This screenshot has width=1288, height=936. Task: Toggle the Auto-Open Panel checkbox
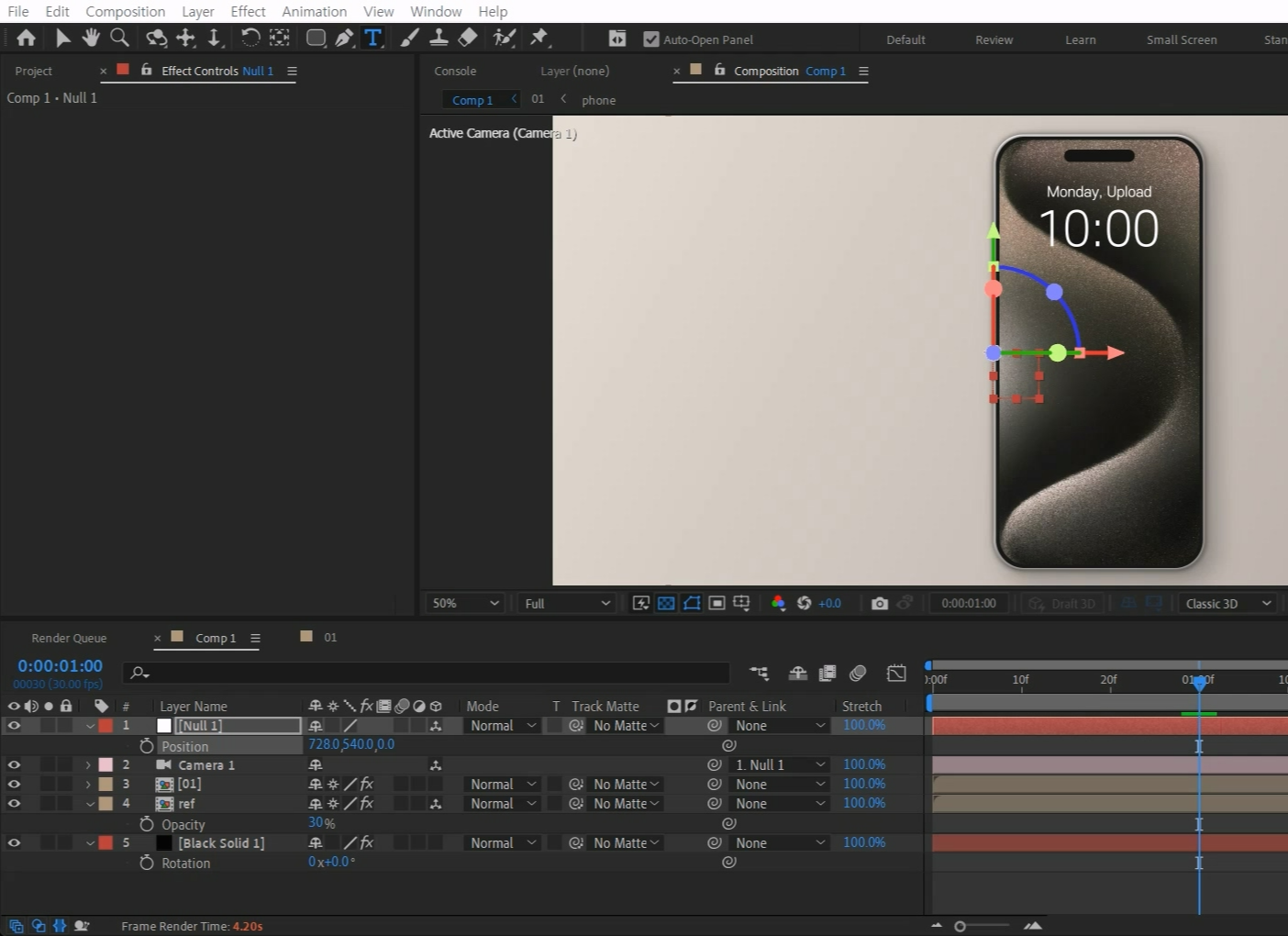pyautogui.click(x=651, y=39)
